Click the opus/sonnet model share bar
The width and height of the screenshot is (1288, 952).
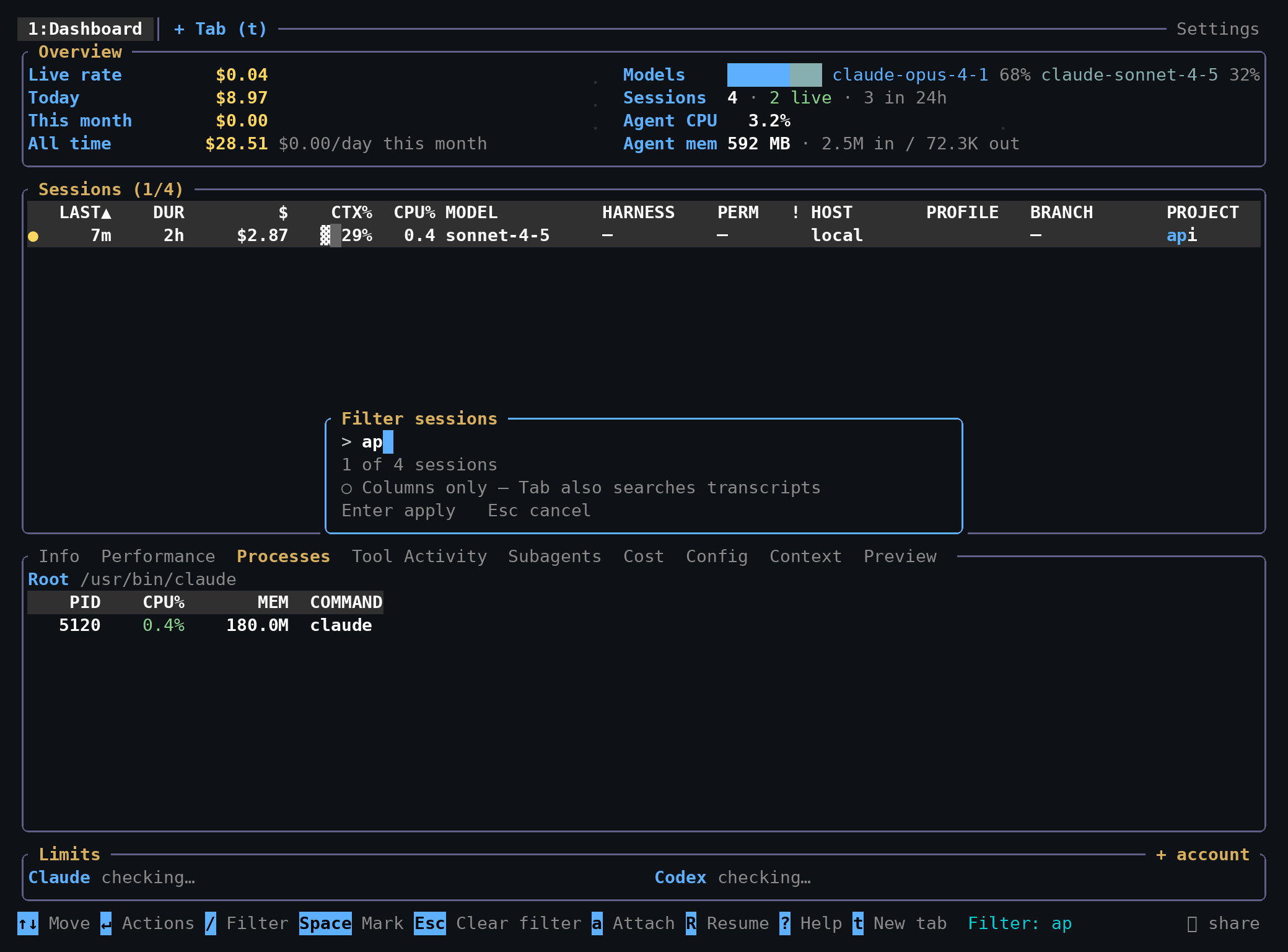[x=774, y=75]
